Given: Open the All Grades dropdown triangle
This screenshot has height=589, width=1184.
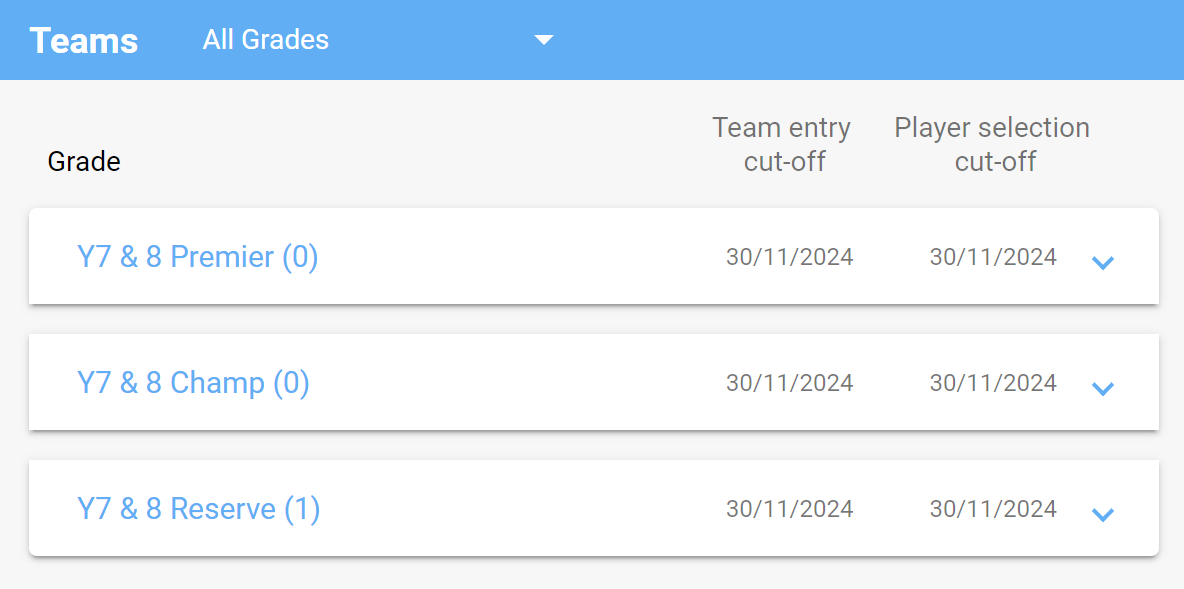Looking at the screenshot, I should point(544,40).
